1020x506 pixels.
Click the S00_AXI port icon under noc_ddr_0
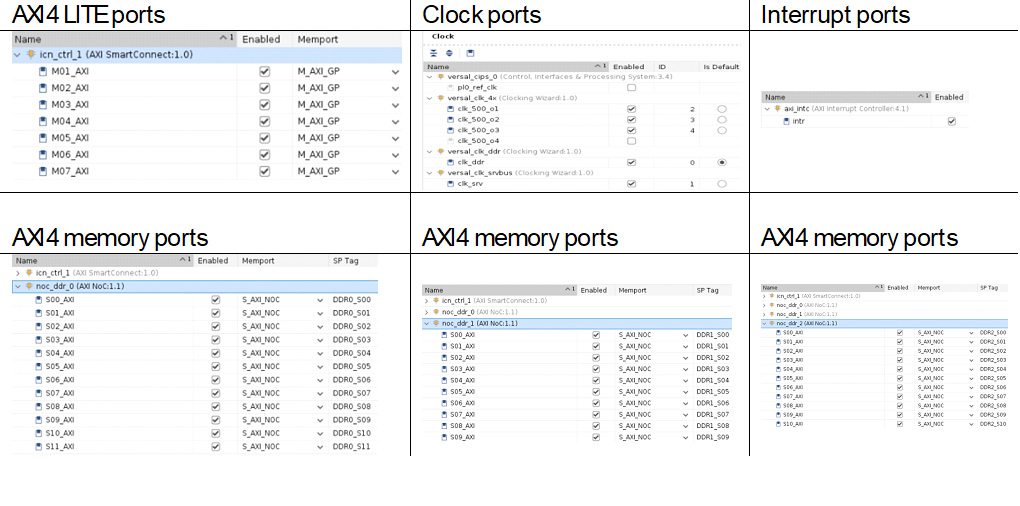tap(39, 299)
